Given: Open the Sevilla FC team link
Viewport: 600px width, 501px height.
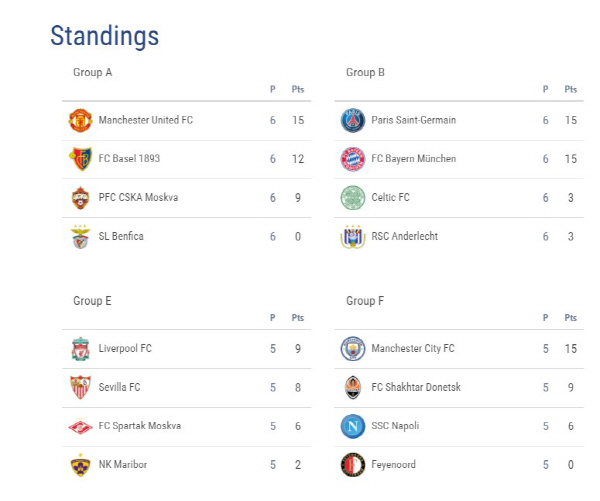Looking at the screenshot, I should pyautogui.click(x=119, y=387).
